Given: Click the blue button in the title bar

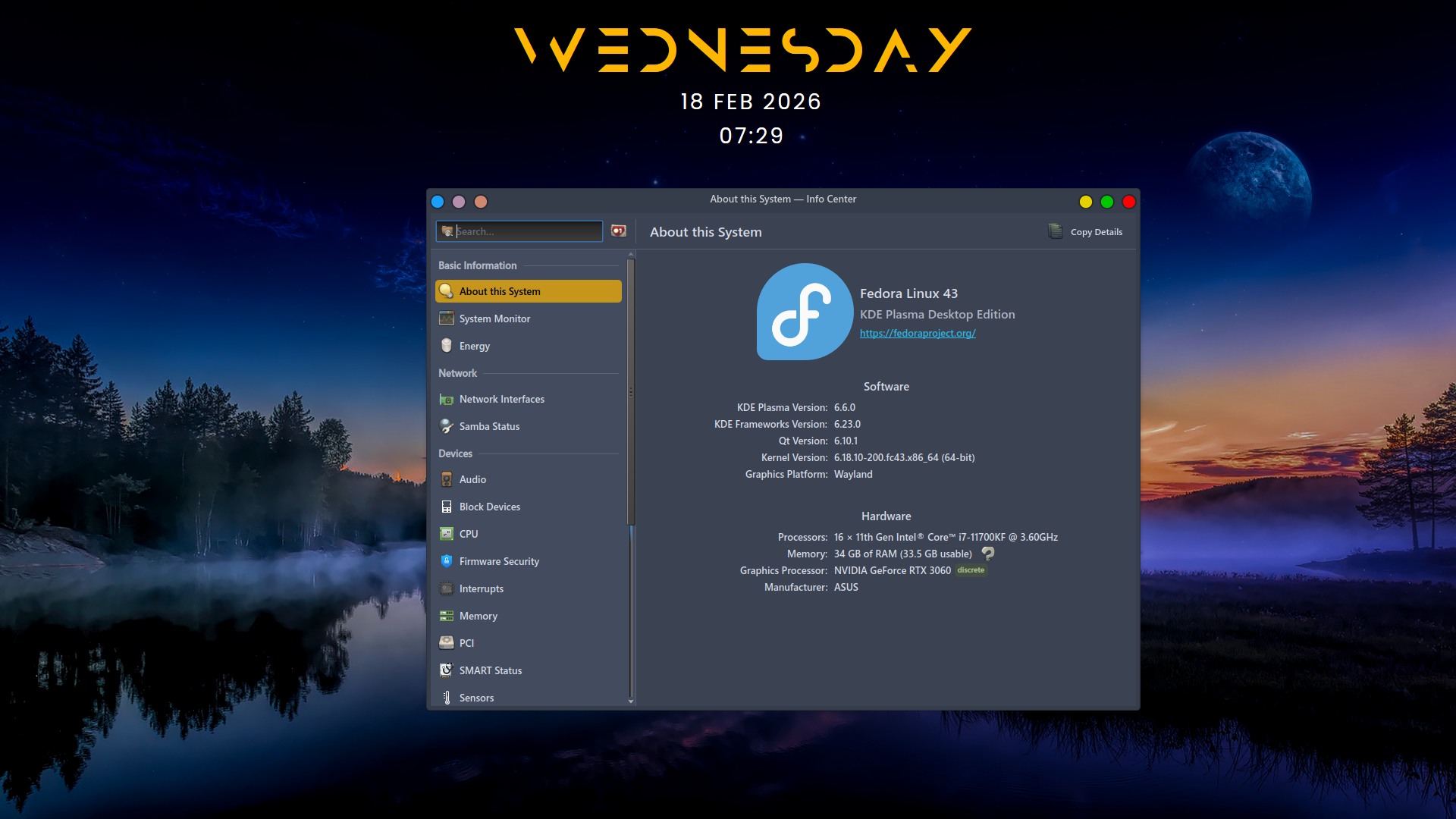Looking at the screenshot, I should (x=438, y=202).
